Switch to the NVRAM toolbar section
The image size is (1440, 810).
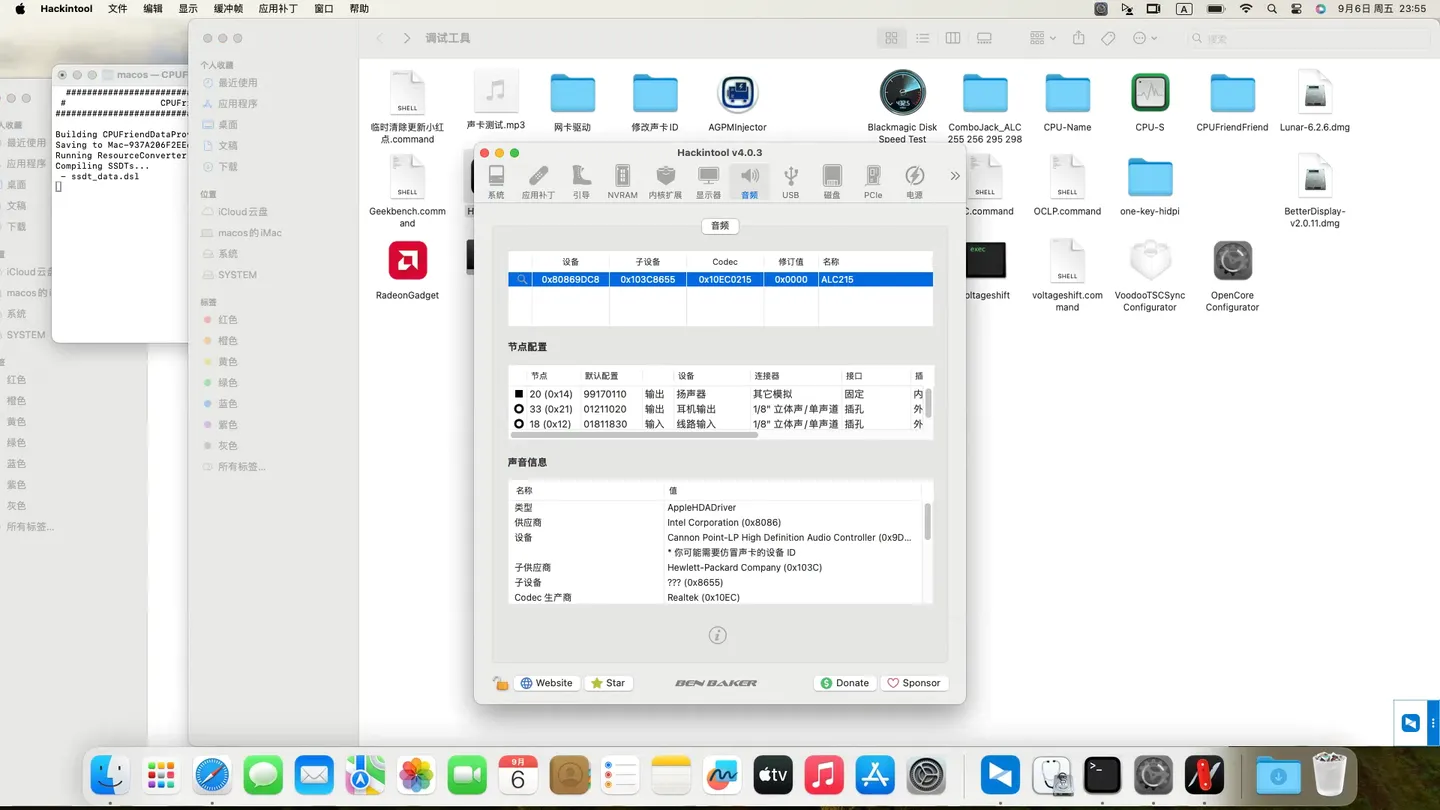[x=622, y=181]
